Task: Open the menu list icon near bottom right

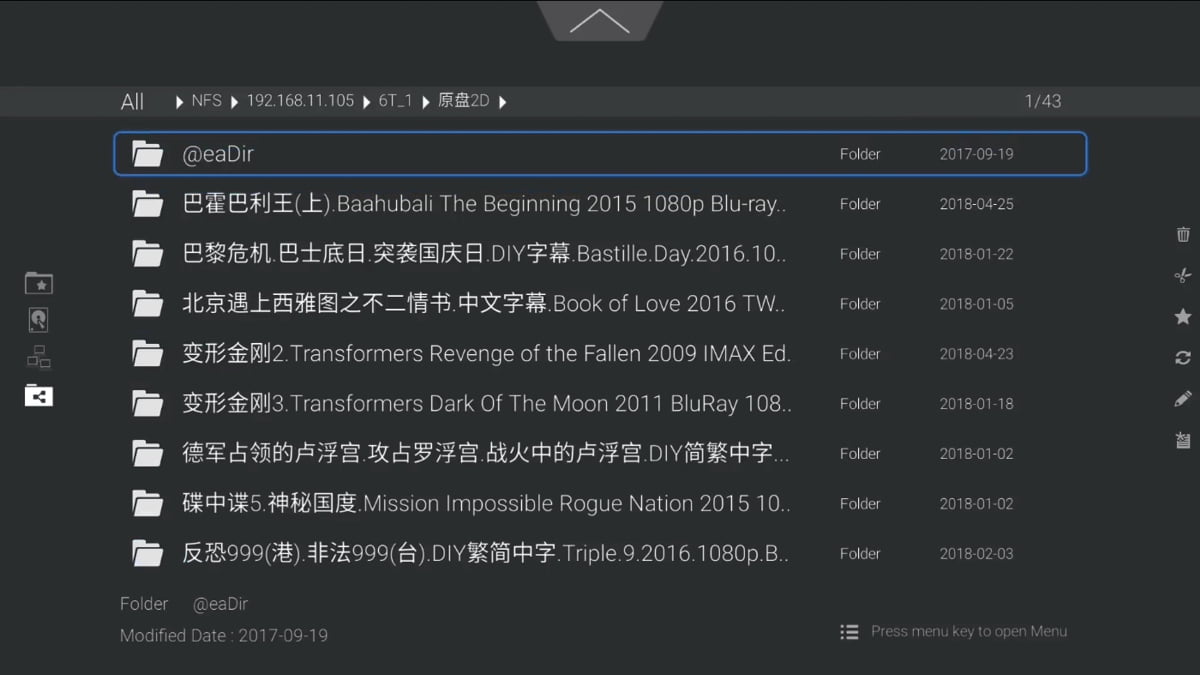Action: (x=849, y=631)
